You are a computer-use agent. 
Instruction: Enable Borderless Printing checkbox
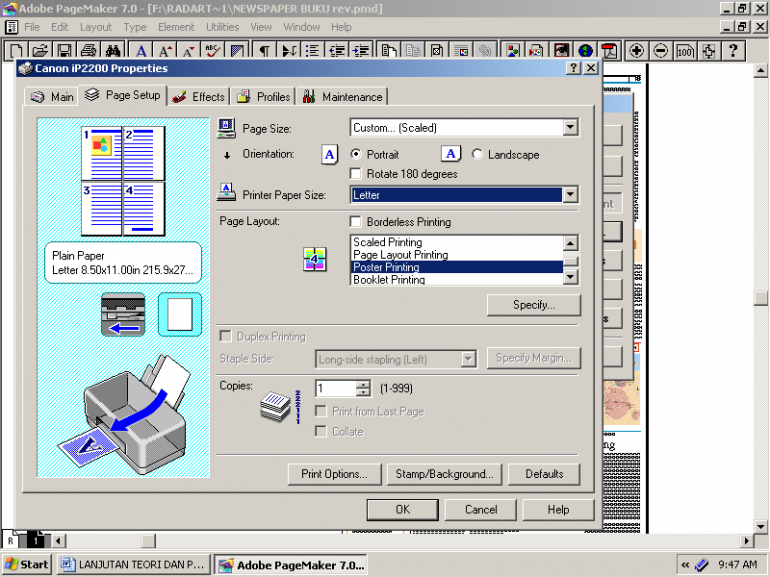pos(356,221)
